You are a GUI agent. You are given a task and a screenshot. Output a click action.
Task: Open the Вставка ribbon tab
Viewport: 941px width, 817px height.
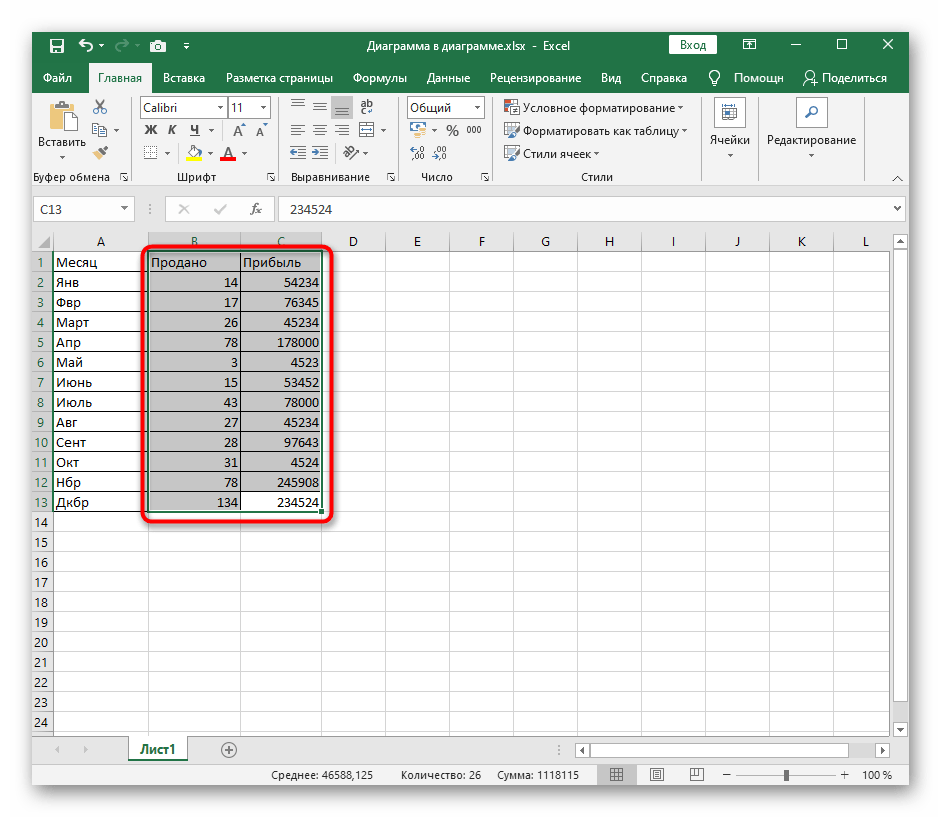pos(184,78)
